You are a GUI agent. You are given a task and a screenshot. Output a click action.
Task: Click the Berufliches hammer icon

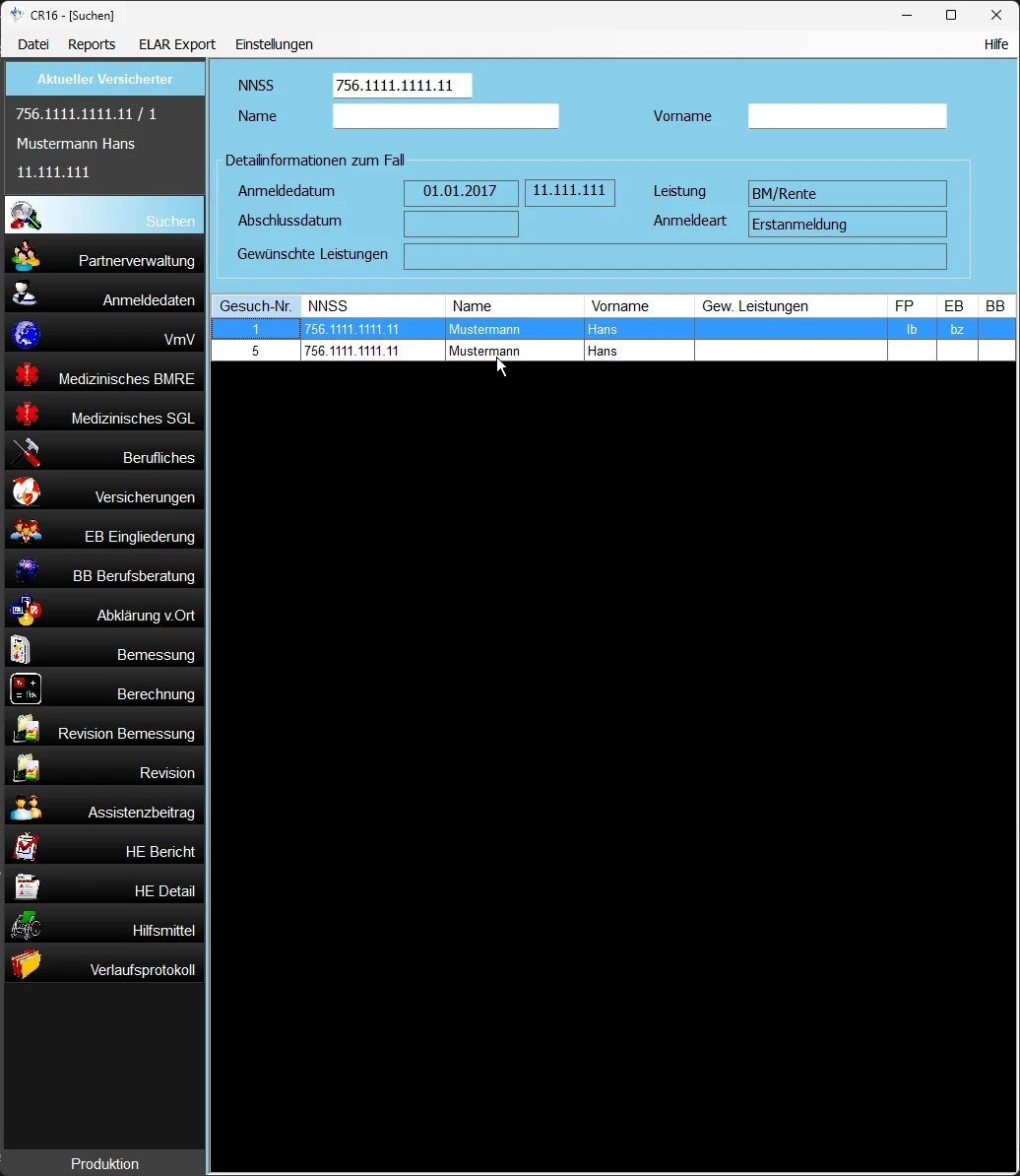pyautogui.click(x=26, y=452)
